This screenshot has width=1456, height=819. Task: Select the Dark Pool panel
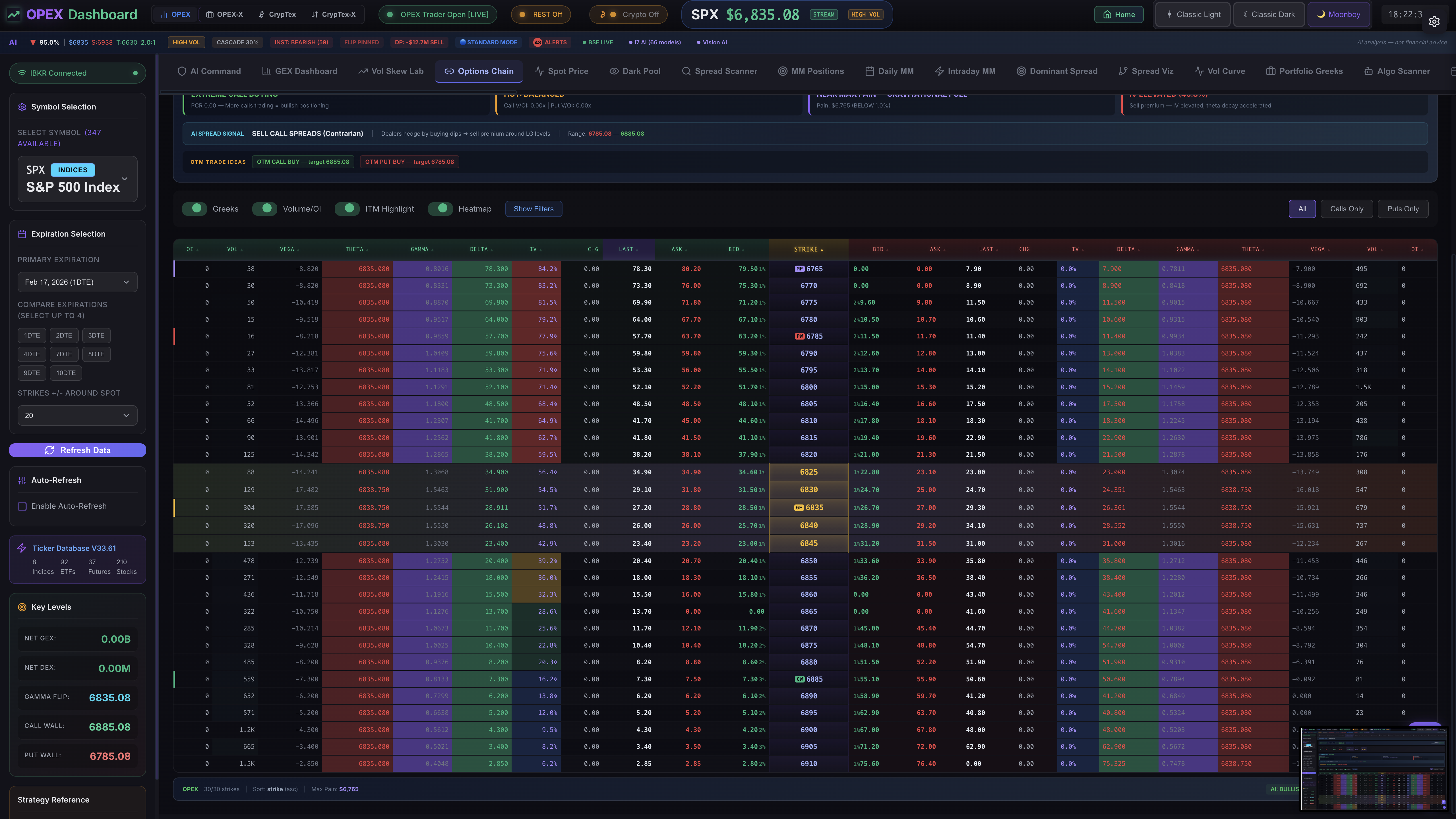[x=635, y=71]
